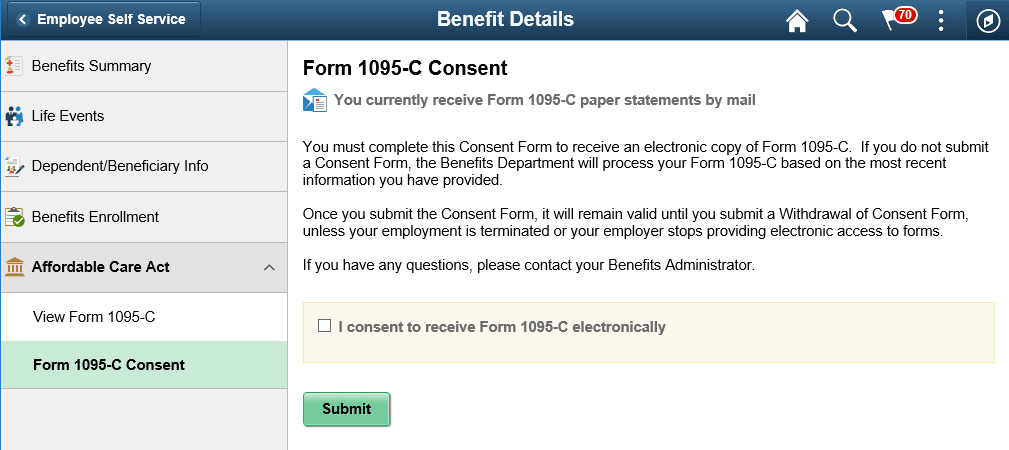Open the three-dot Actions menu
The width and height of the screenshot is (1009, 450).
click(x=941, y=21)
